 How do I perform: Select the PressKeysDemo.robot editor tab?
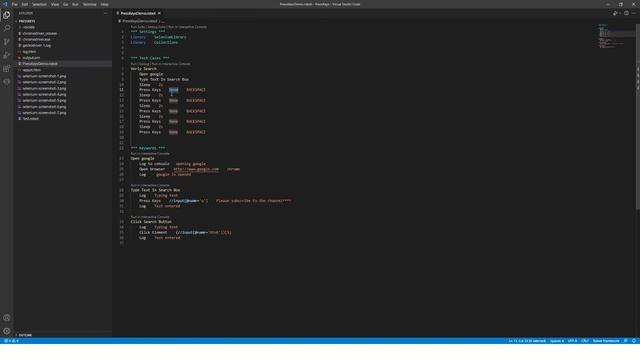tap(138, 13)
